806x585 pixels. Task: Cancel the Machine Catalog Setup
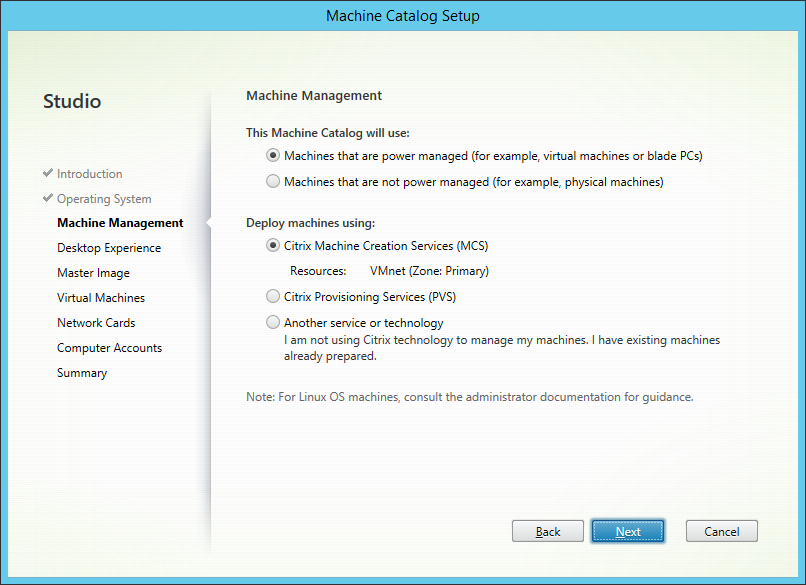pyautogui.click(x=722, y=531)
